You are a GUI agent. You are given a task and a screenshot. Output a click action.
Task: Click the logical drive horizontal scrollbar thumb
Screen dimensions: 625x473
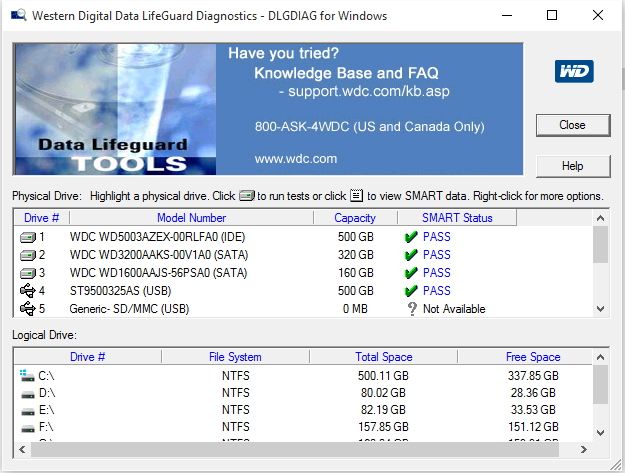click(x=295, y=449)
